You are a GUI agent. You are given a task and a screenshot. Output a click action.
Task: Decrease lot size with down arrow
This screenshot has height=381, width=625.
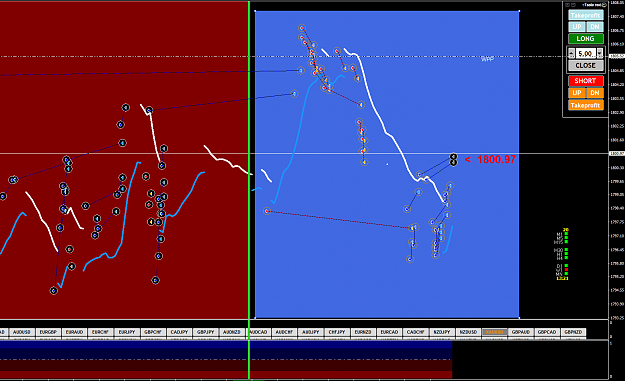tap(600, 53)
